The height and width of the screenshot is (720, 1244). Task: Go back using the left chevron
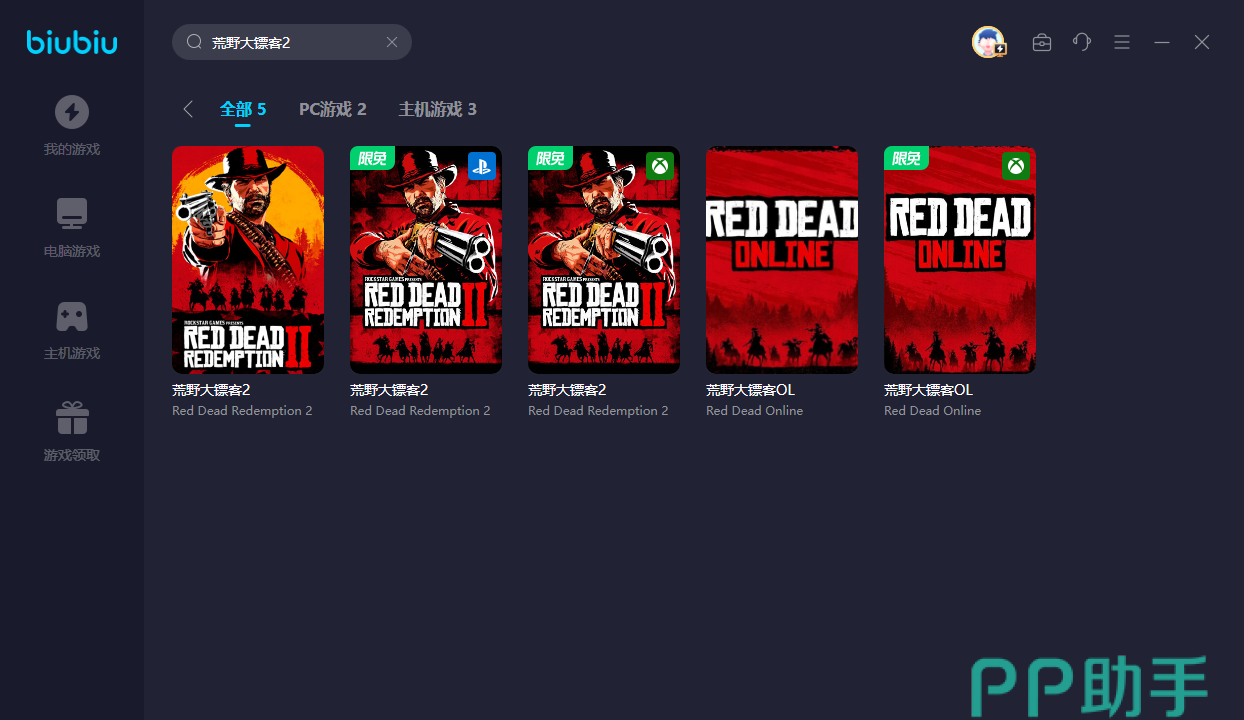click(x=188, y=109)
